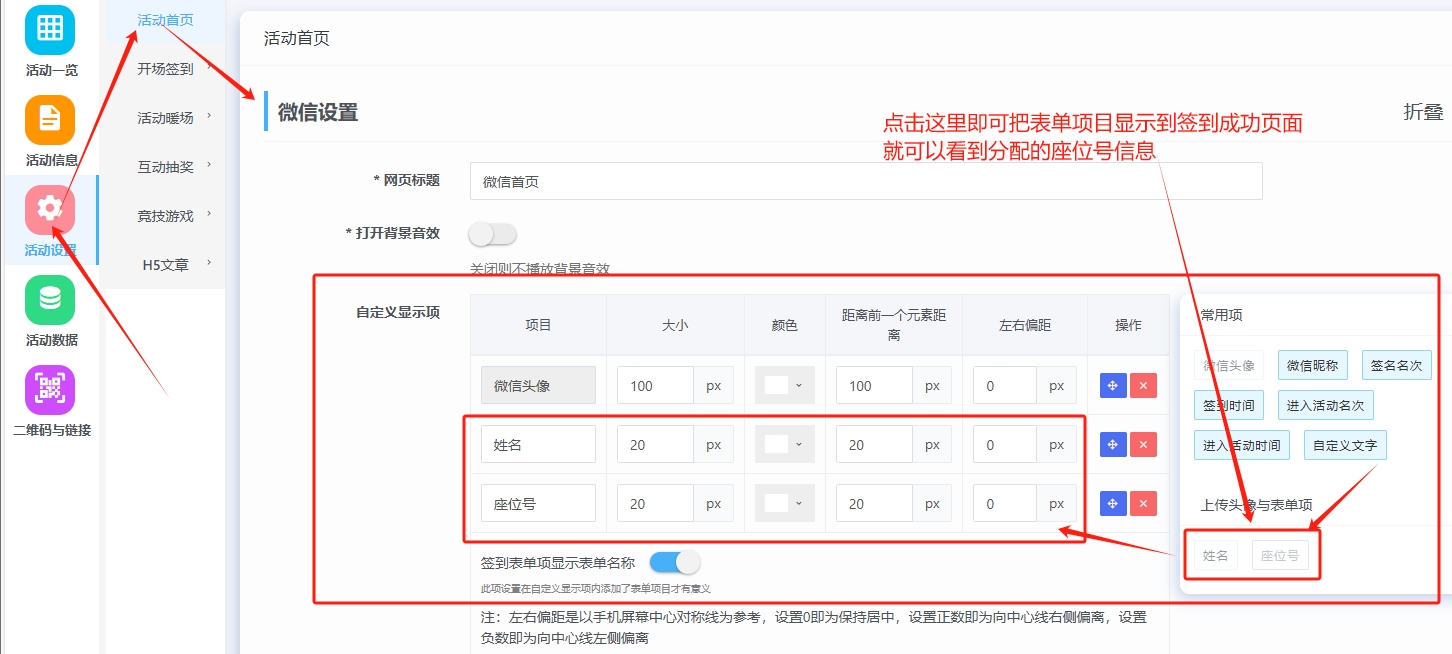The width and height of the screenshot is (1452, 654).
Task: Click the drag handle icon on 座位号 row
Action: 1112,503
